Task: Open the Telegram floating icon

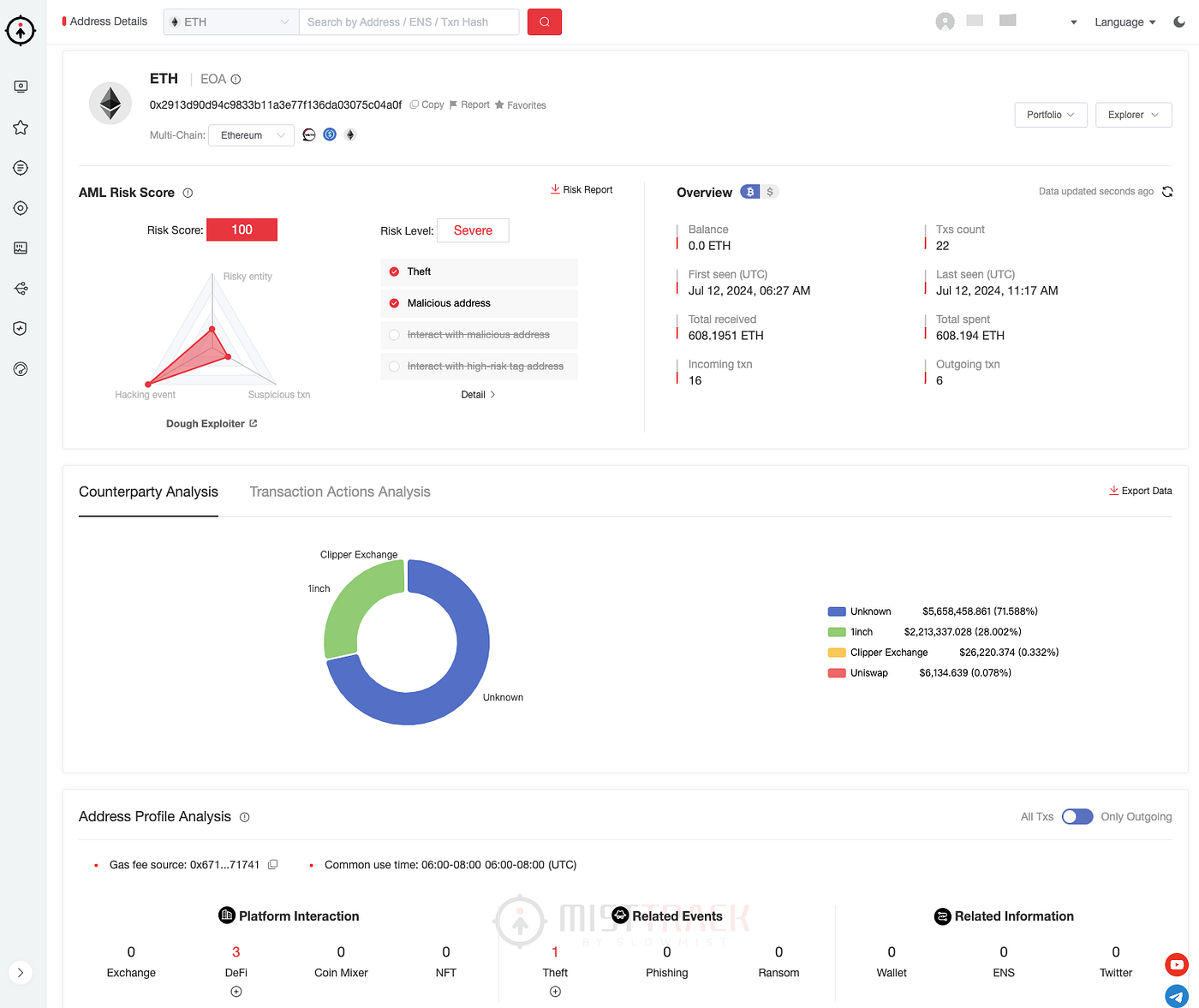Action: [1177, 996]
